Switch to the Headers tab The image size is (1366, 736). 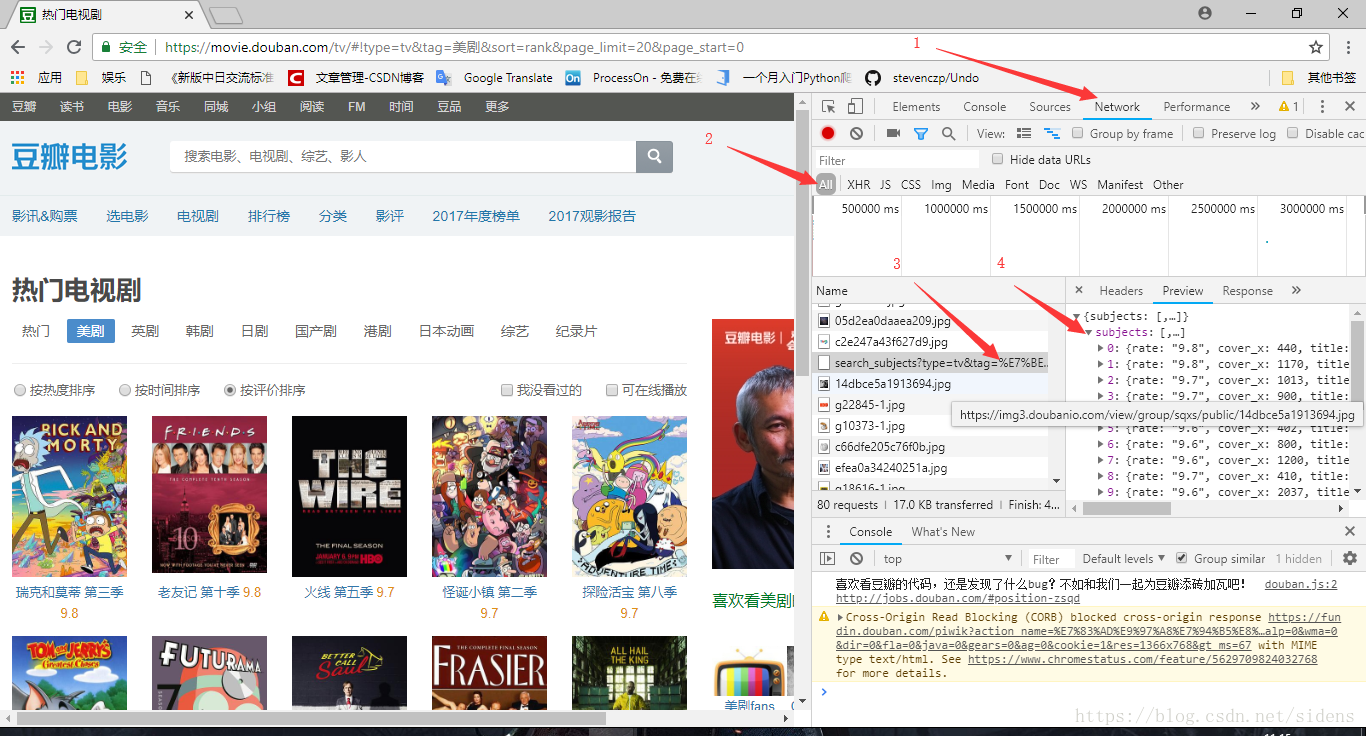tap(1121, 291)
